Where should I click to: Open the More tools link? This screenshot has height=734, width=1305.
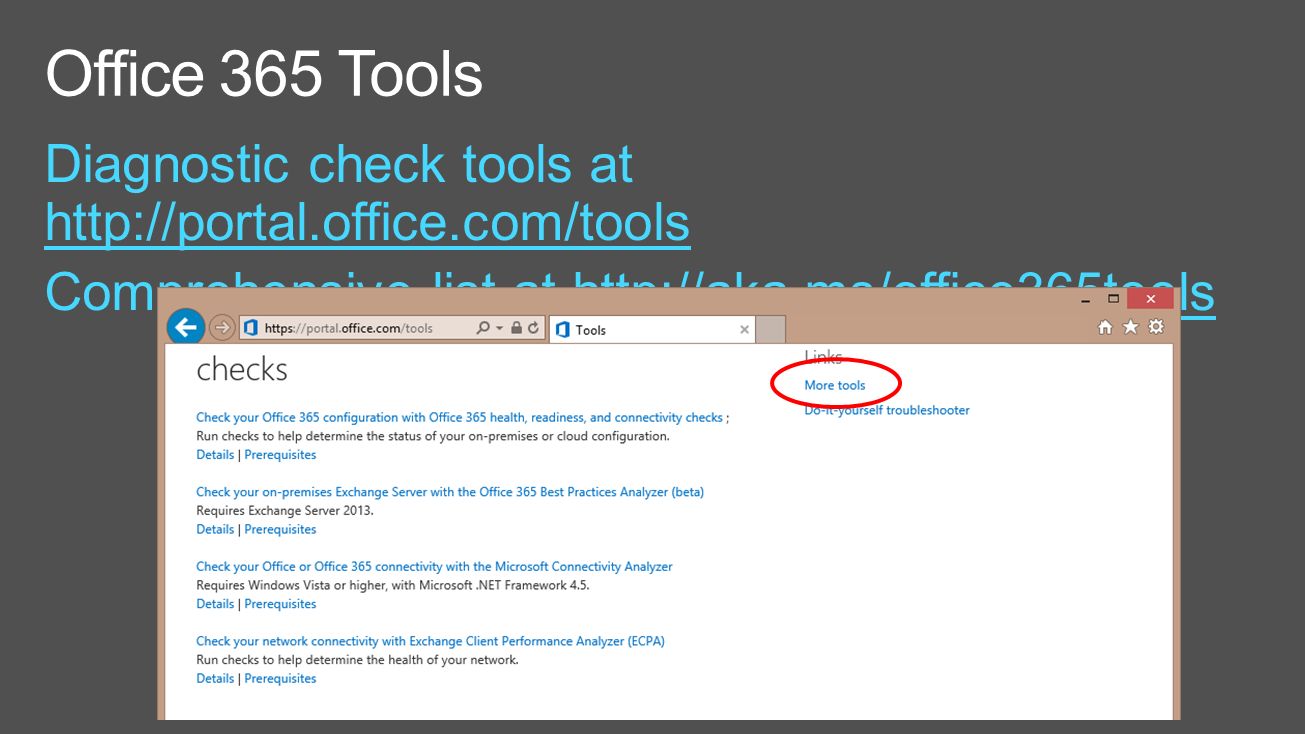[x=835, y=385]
